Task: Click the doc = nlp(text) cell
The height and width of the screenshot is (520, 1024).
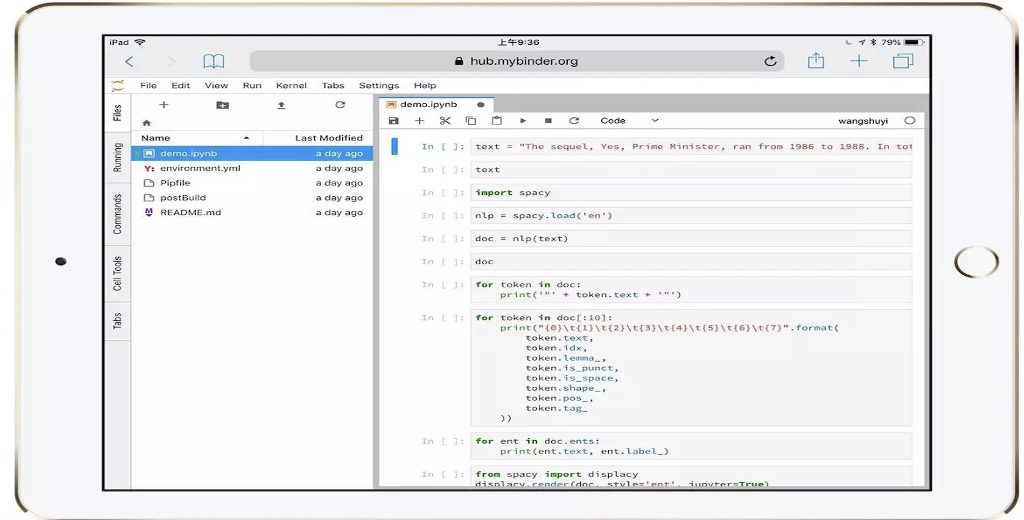Action: click(691, 238)
